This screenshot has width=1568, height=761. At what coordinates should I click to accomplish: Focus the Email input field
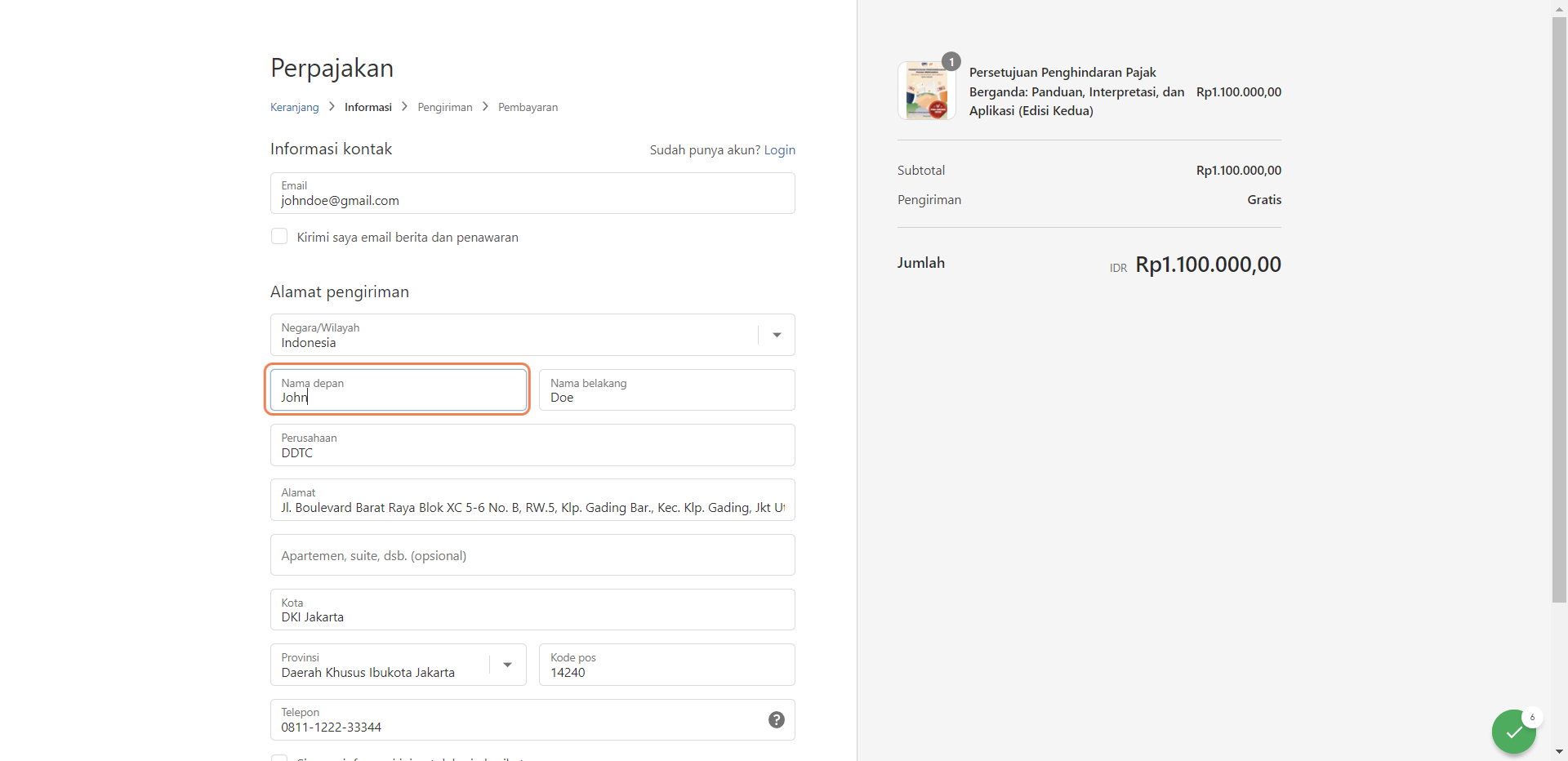click(532, 194)
